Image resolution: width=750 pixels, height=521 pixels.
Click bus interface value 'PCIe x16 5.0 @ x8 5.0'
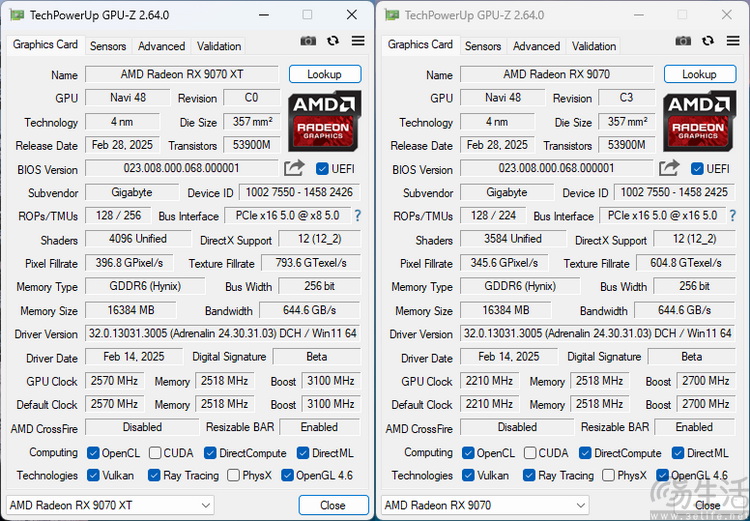287,216
